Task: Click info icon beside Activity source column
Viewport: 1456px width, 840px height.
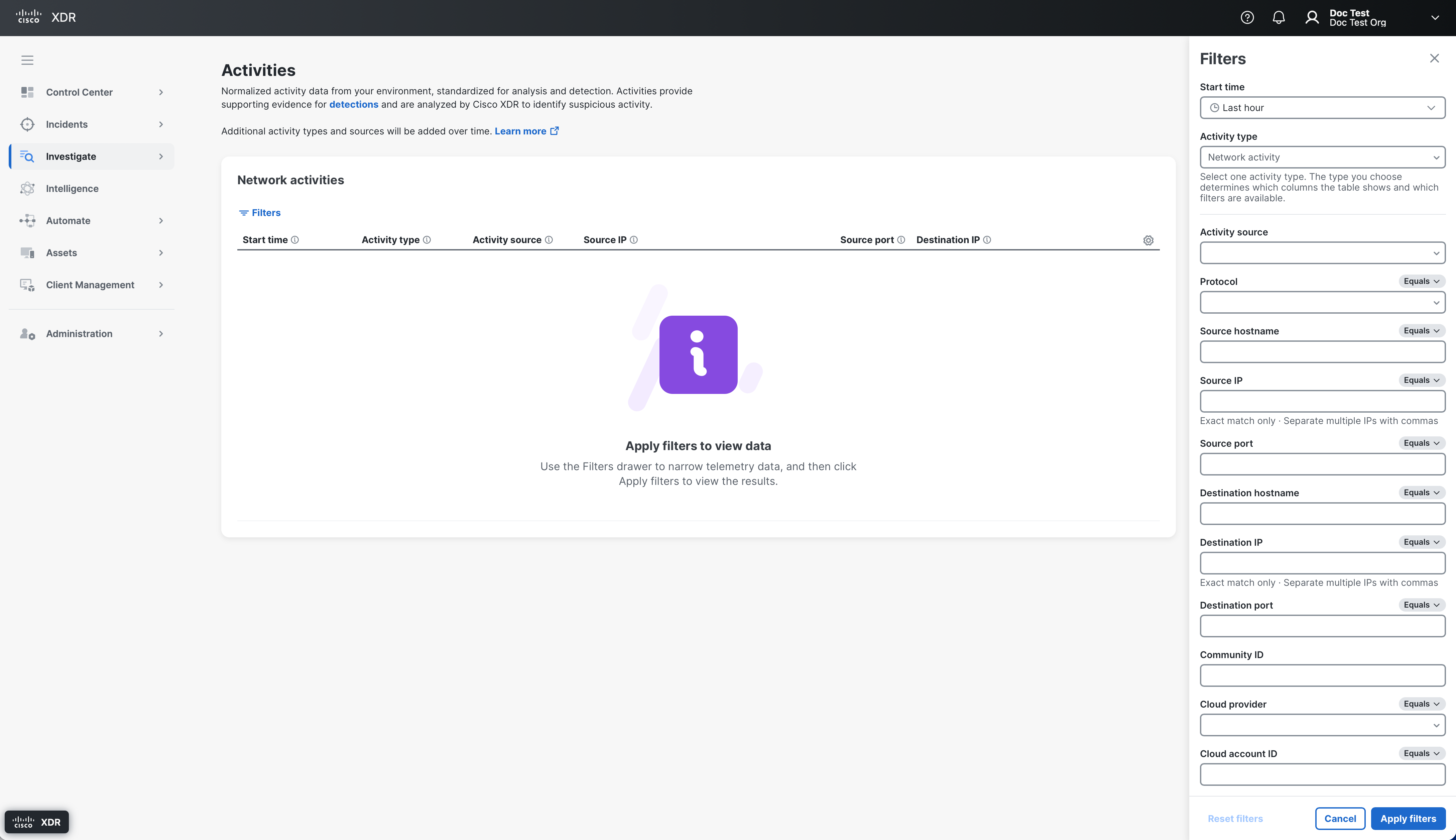Action: tap(549, 240)
